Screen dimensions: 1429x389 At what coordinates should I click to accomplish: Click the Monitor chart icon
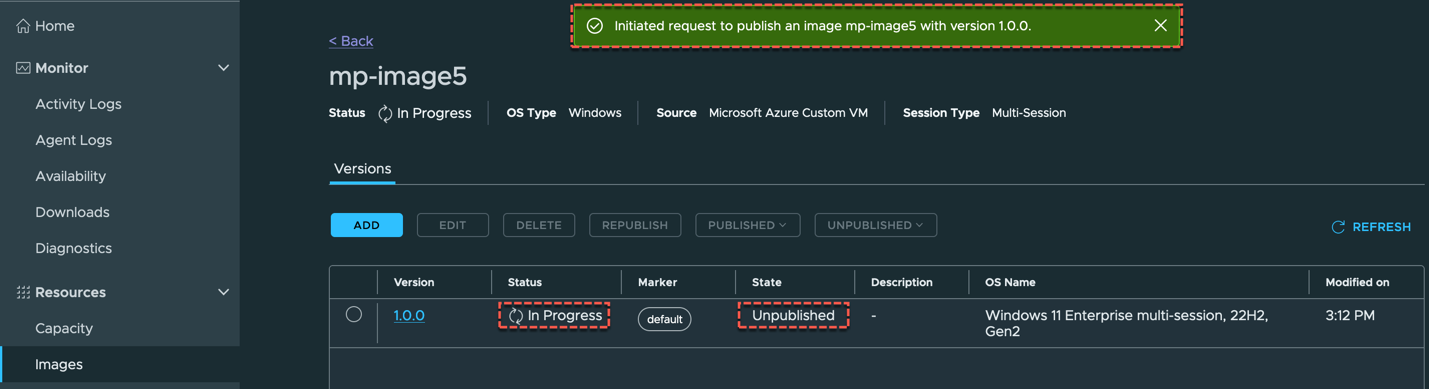pos(23,68)
